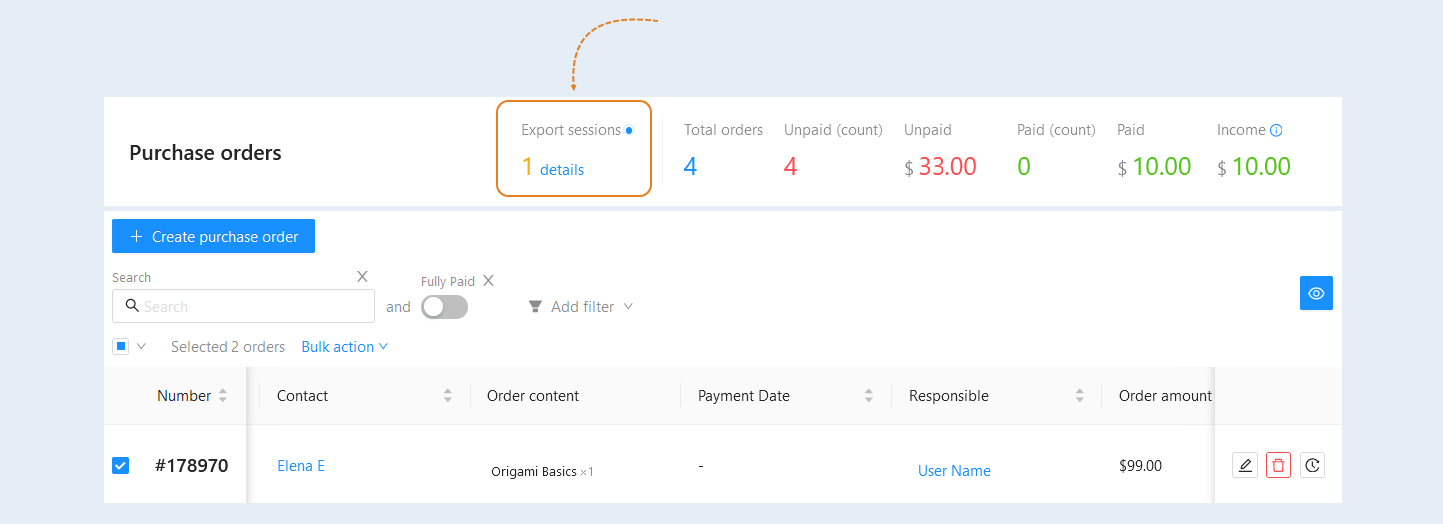
Task: Toggle the Fully Paid switch
Action: coord(444,307)
